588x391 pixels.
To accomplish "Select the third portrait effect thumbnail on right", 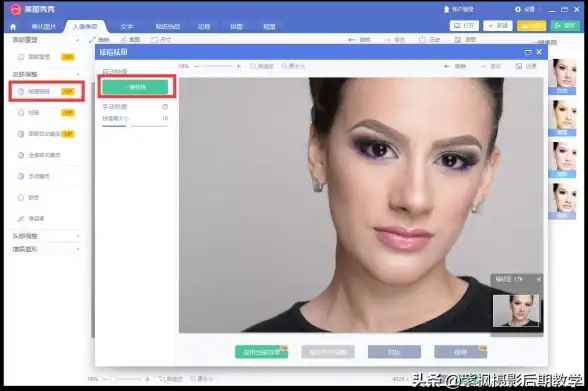I will pos(562,160).
